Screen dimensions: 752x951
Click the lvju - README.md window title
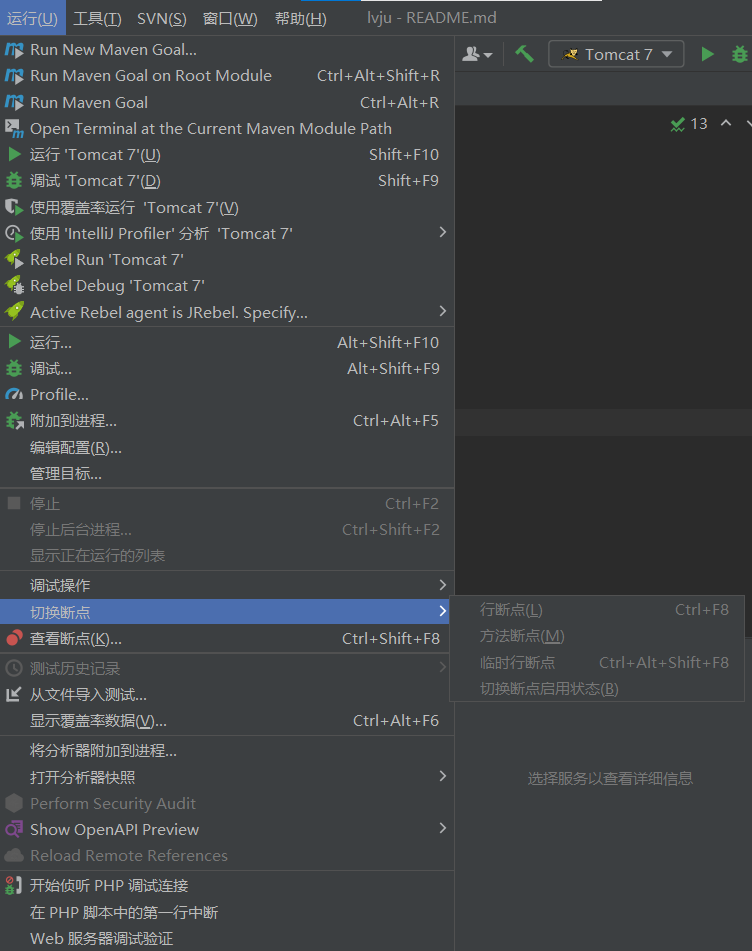coord(432,18)
